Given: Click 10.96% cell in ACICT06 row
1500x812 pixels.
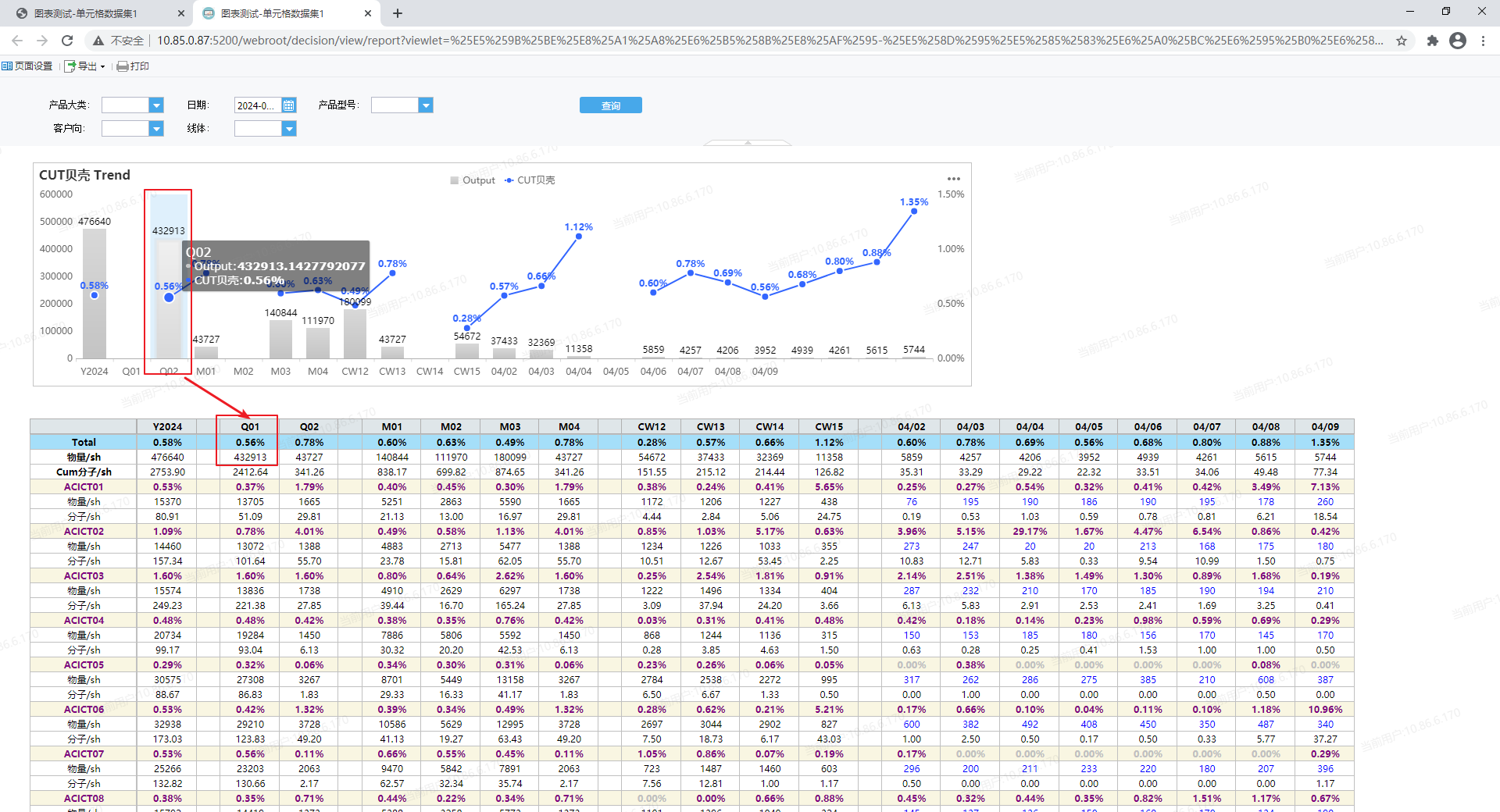Looking at the screenshot, I should [1325, 709].
